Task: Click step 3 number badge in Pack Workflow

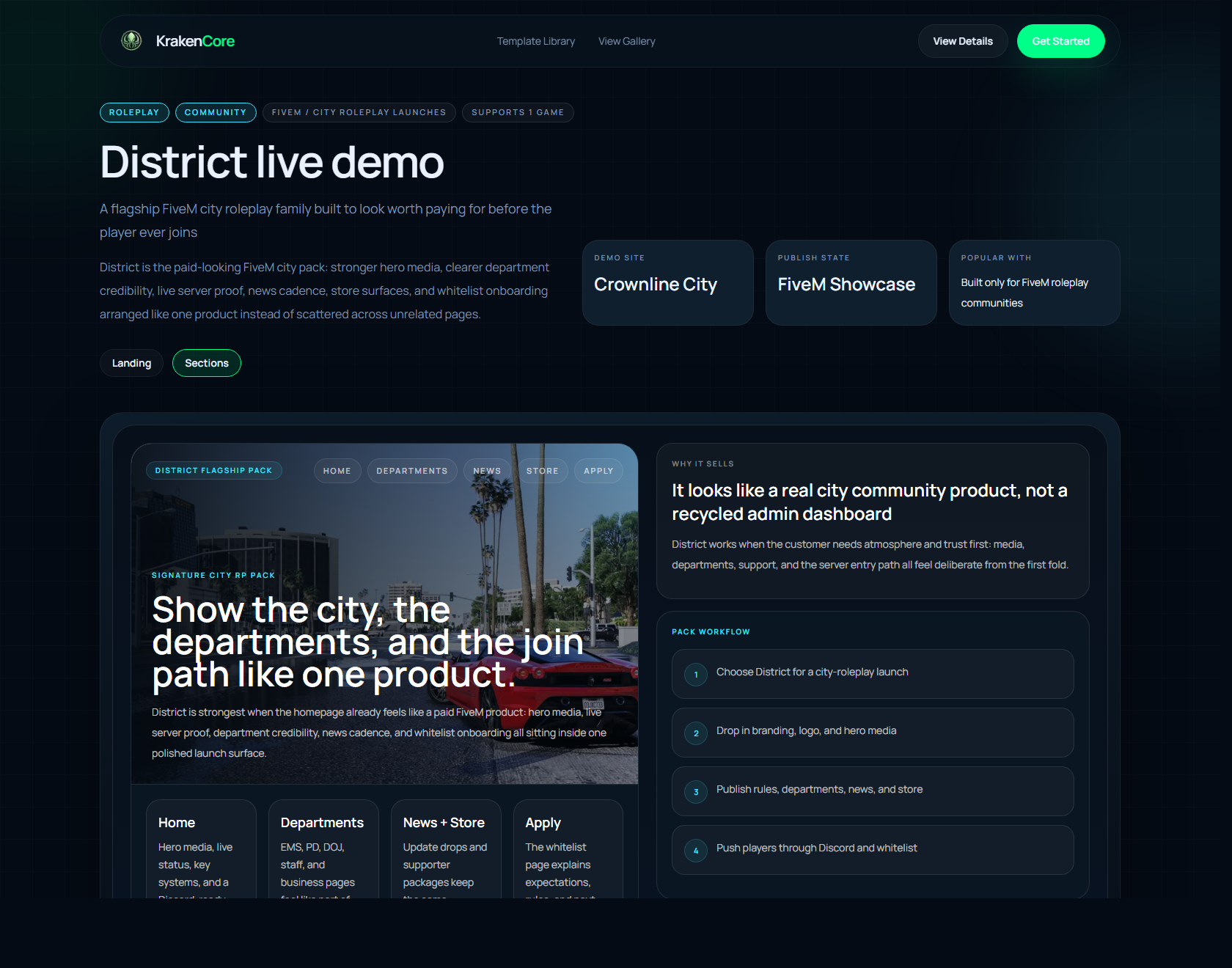Action: [696, 792]
